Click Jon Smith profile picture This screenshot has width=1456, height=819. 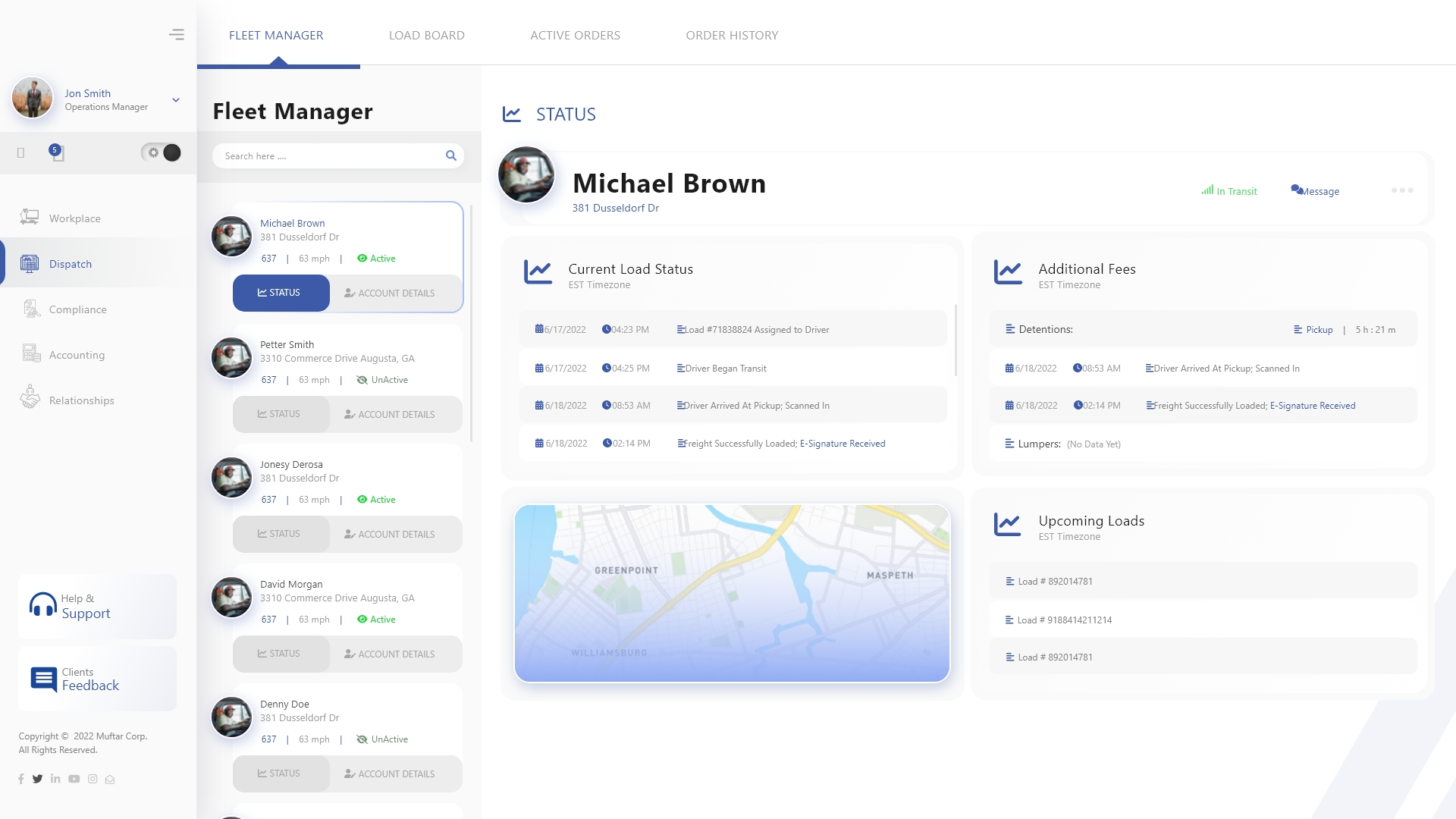coord(32,98)
